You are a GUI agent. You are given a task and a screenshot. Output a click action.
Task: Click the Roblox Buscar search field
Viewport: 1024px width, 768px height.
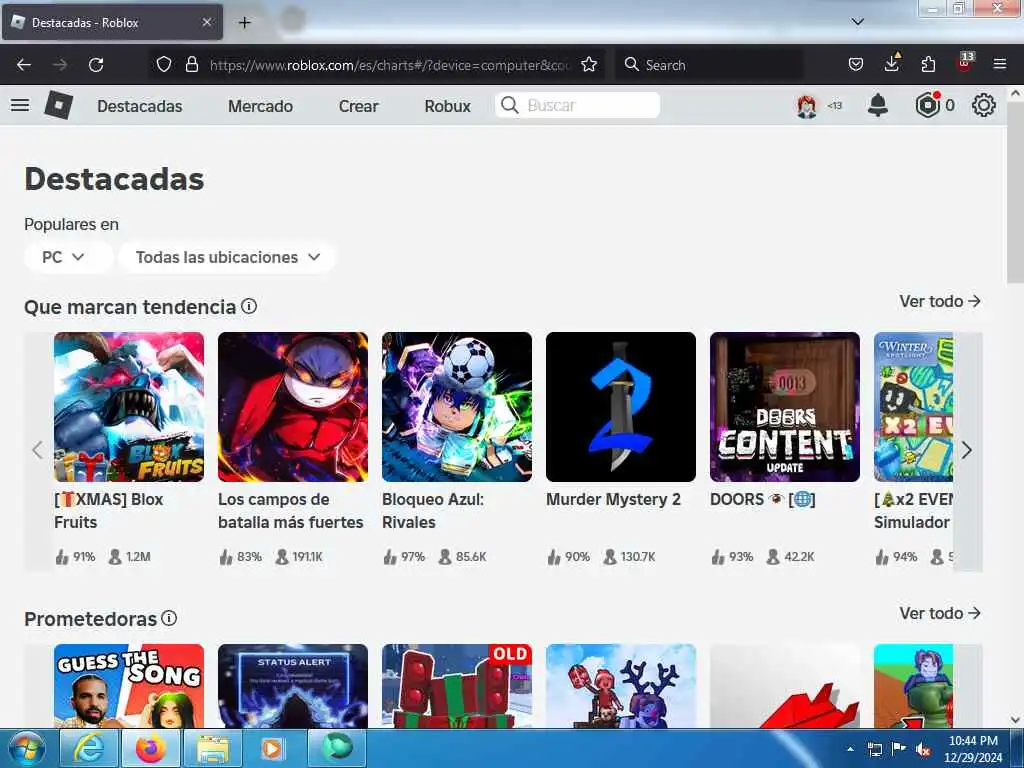pyautogui.click(x=577, y=105)
